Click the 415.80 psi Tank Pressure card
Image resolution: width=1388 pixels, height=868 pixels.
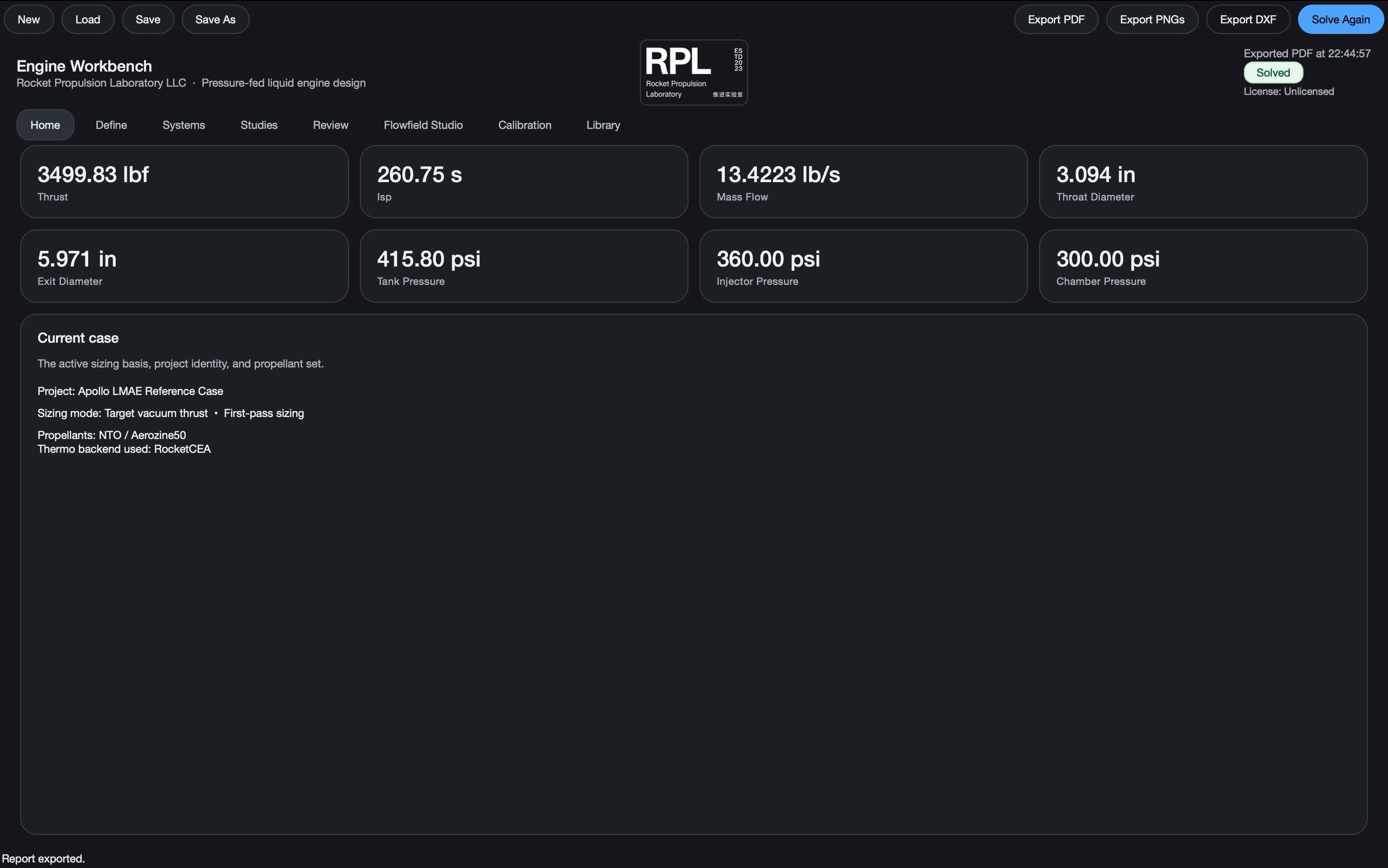[x=524, y=266]
